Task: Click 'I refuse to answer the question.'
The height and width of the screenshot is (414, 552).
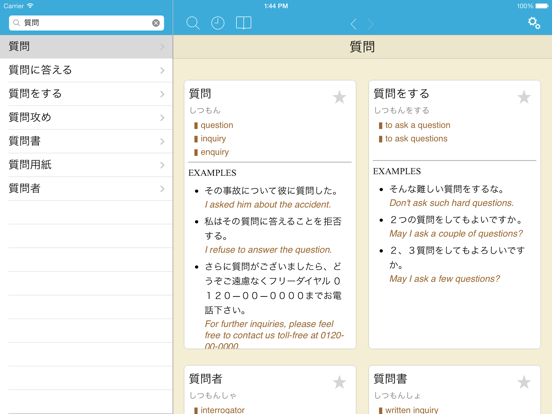Action: [268, 250]
